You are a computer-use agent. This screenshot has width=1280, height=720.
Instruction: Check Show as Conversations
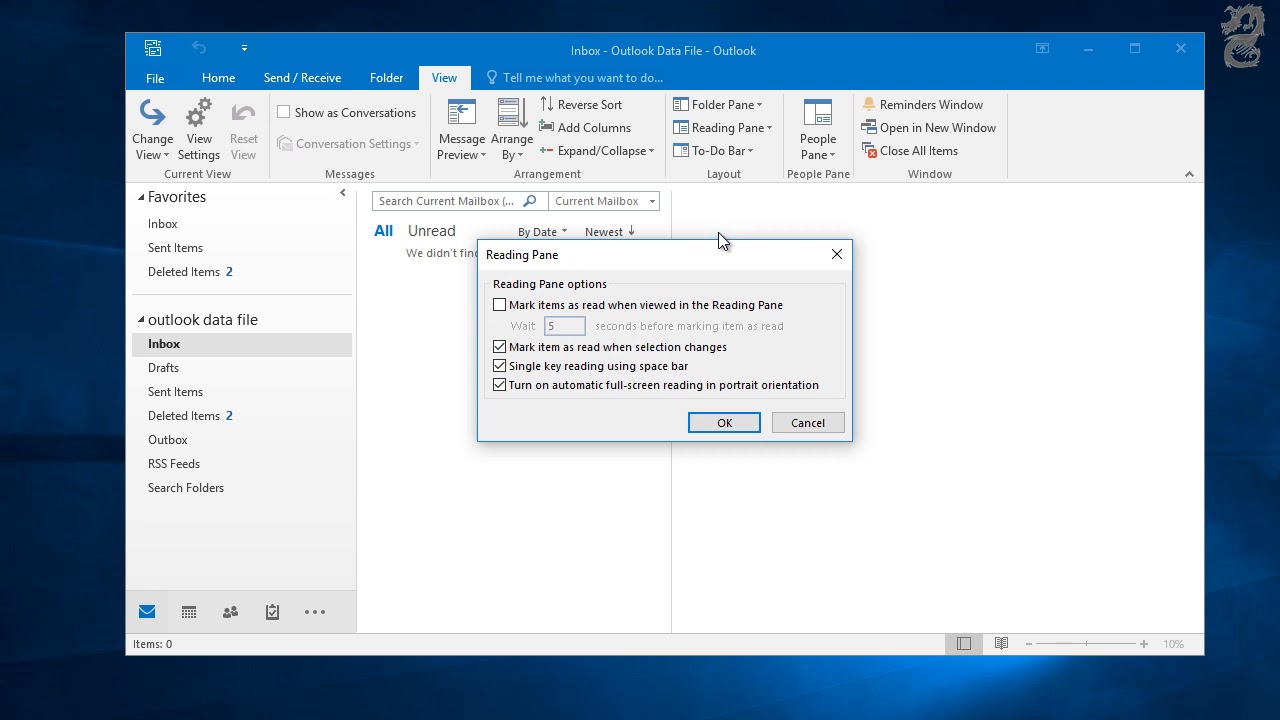coord(284,112)
